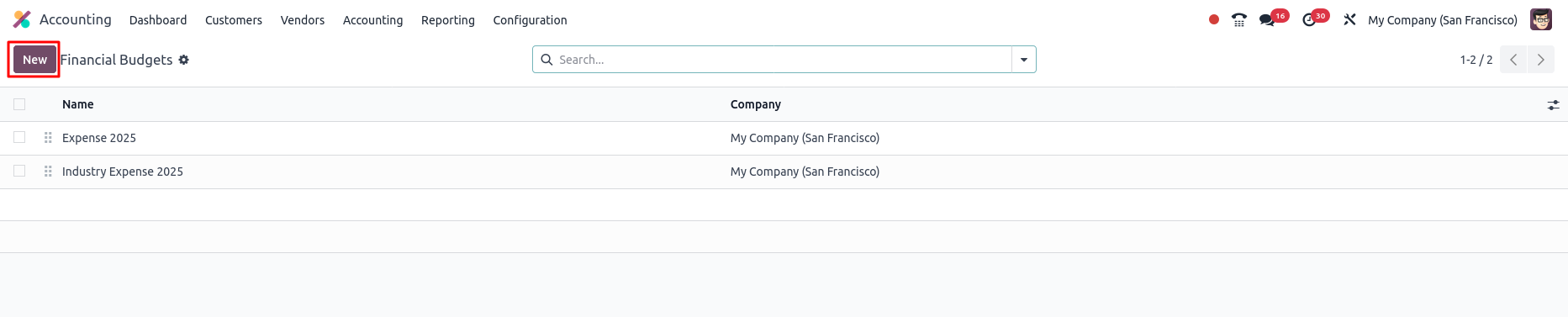Open the messages chat bubble icon
Viewport: 1568px width, 317px height.
point(1267,20)
